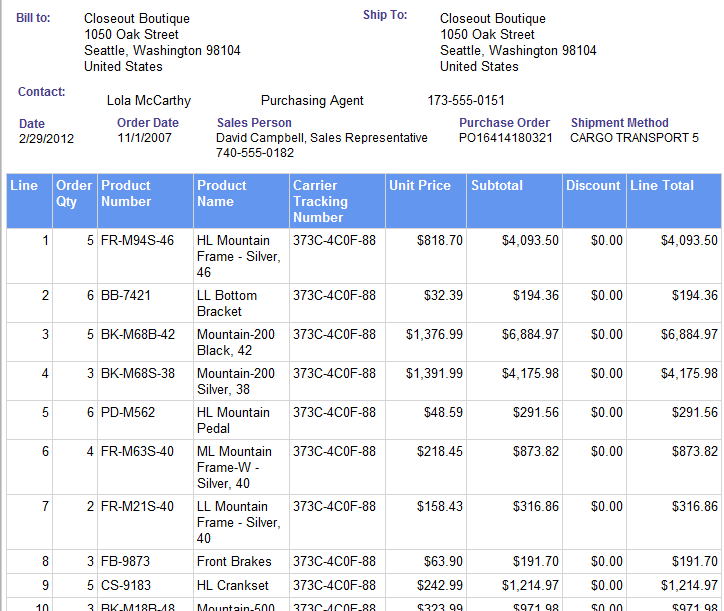The width and height of the screenshot is (724, 611).
Task: Select product number BB-7421
Action: pos(126,296)
